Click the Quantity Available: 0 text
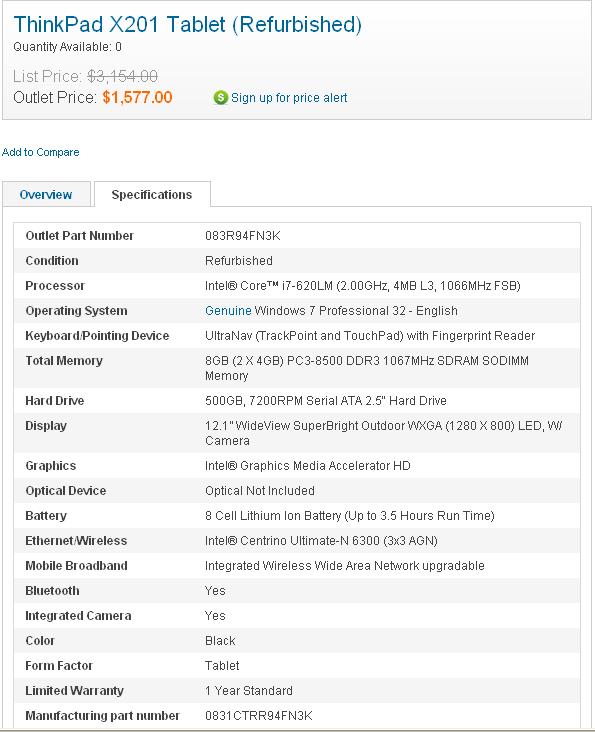The width and height of the screenshot is (595, 732). [x=67, y=47]
